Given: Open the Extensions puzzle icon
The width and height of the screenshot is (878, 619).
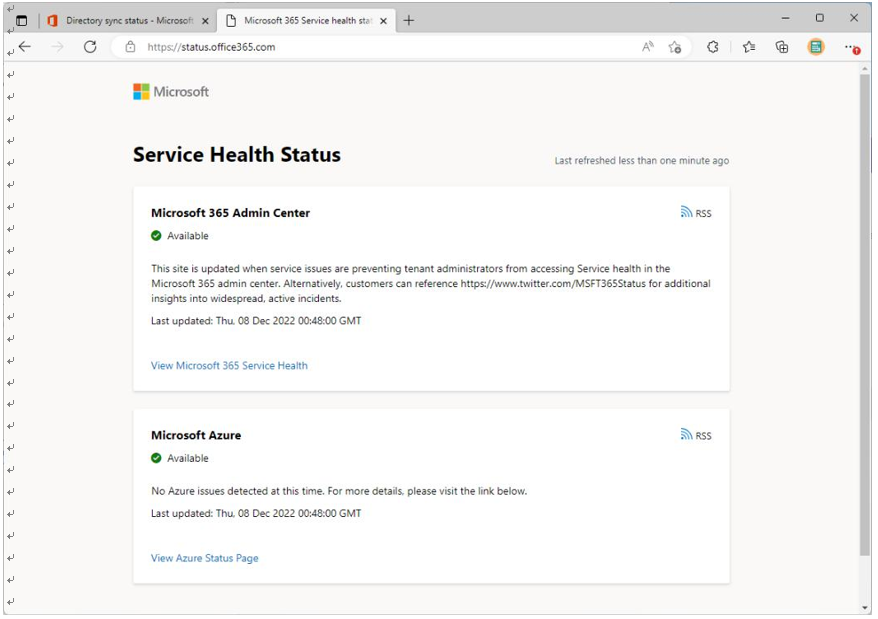Looking at the screenshot, I should (713, 47).
